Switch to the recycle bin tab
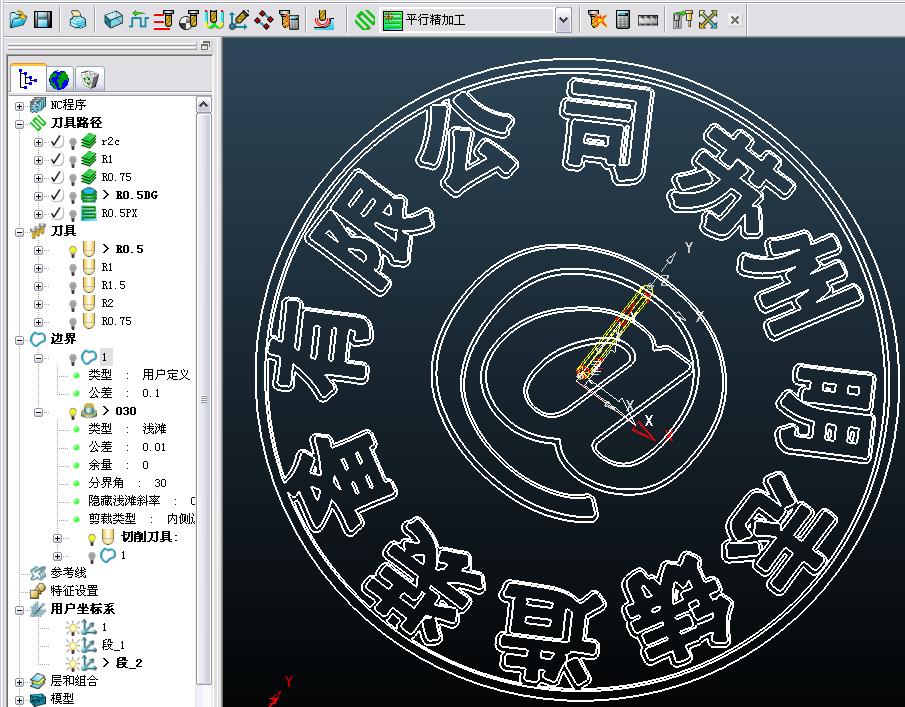Screen dimensions: 905x707 coord(89,79)
